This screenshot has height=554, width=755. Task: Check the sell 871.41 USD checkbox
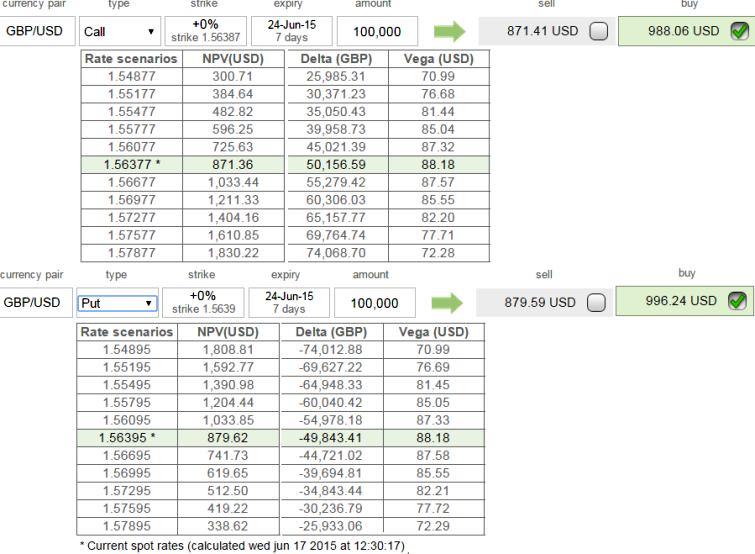599,31
